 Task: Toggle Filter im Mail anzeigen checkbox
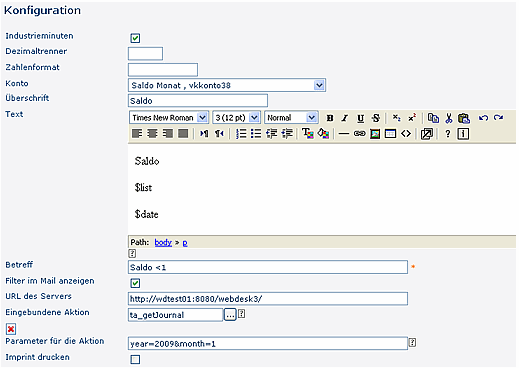click(x=135, y=283)
